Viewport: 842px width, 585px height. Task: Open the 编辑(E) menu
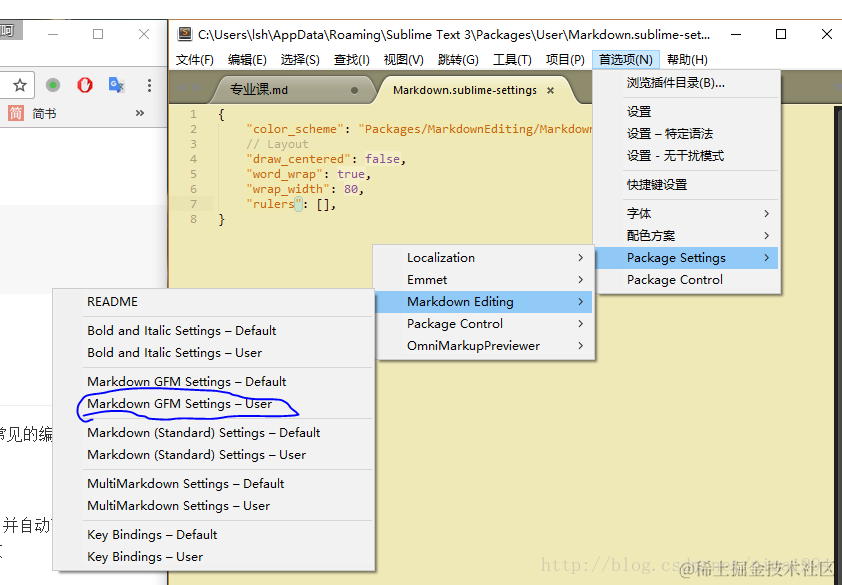click(247, 60)
